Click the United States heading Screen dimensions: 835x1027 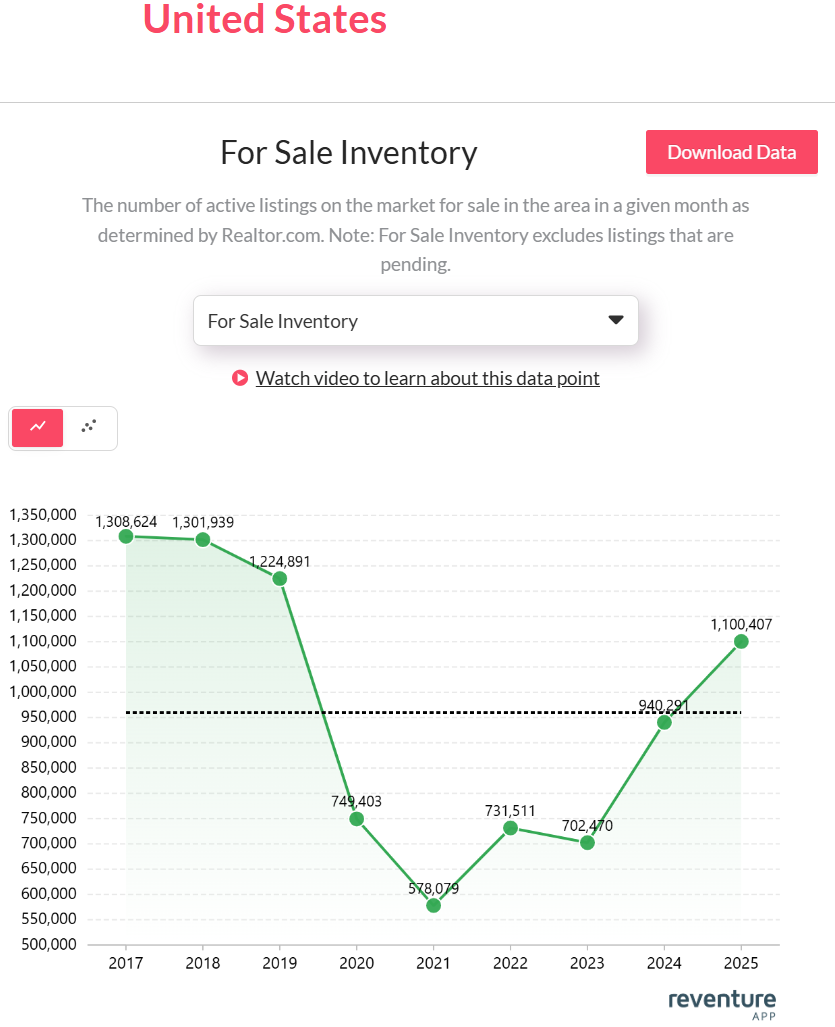tap(264, 19)
